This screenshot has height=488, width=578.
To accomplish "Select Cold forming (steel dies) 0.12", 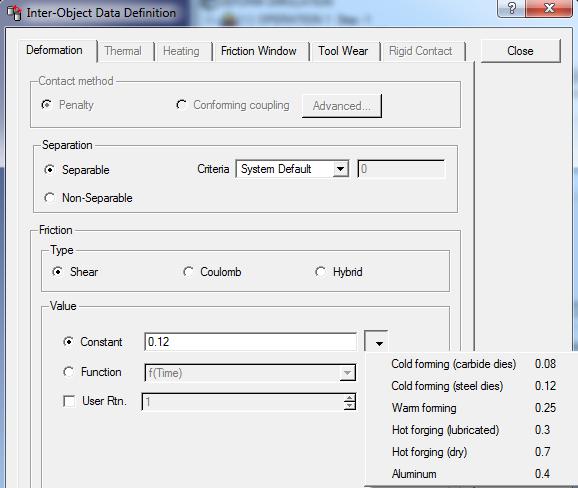I will tap(471, 386).
